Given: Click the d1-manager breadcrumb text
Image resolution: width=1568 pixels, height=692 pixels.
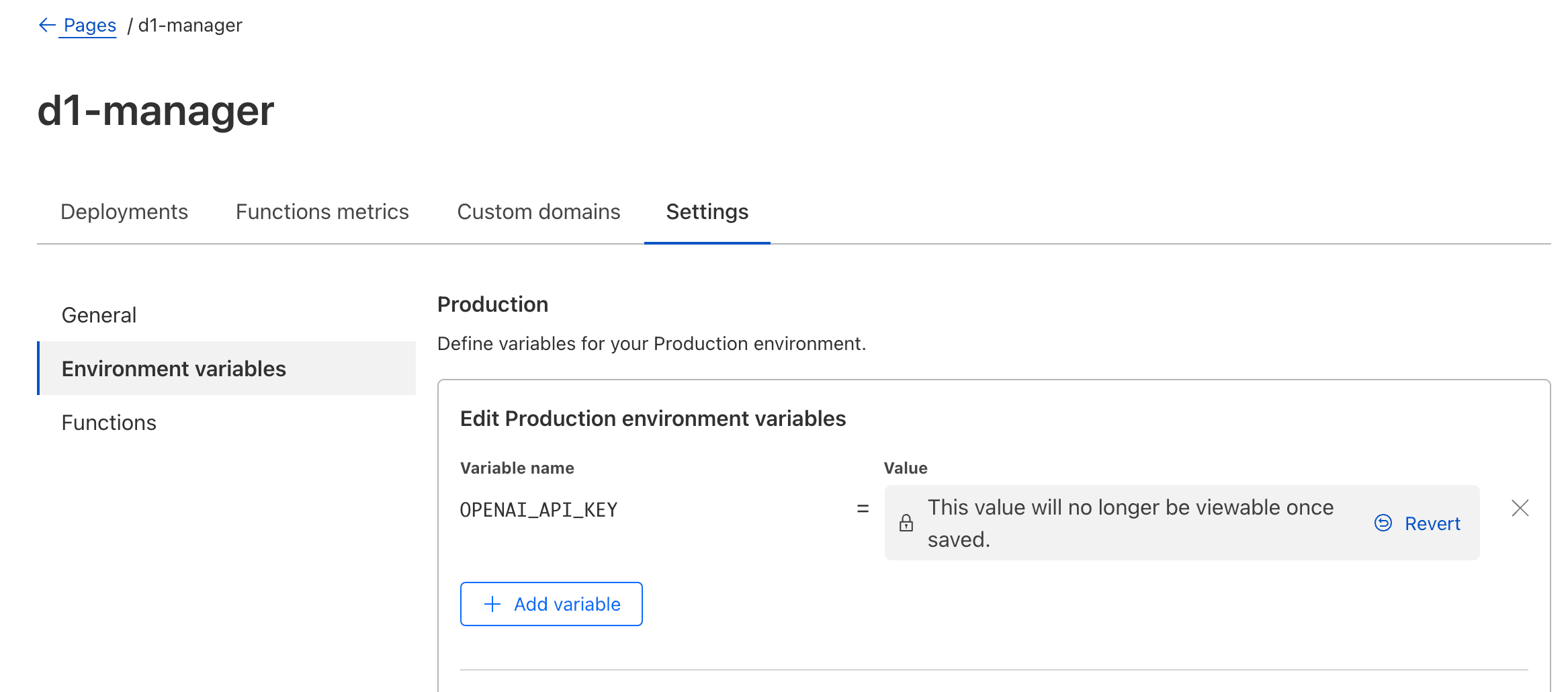Looking at the screenshot, I should [x=190, y=26].
